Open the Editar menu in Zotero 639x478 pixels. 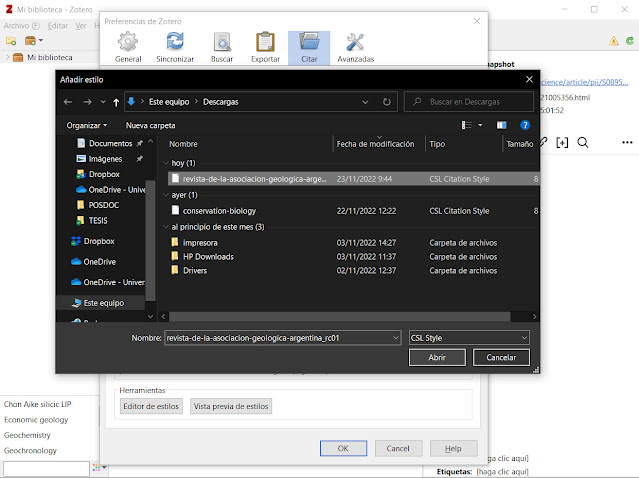point(58,26)
